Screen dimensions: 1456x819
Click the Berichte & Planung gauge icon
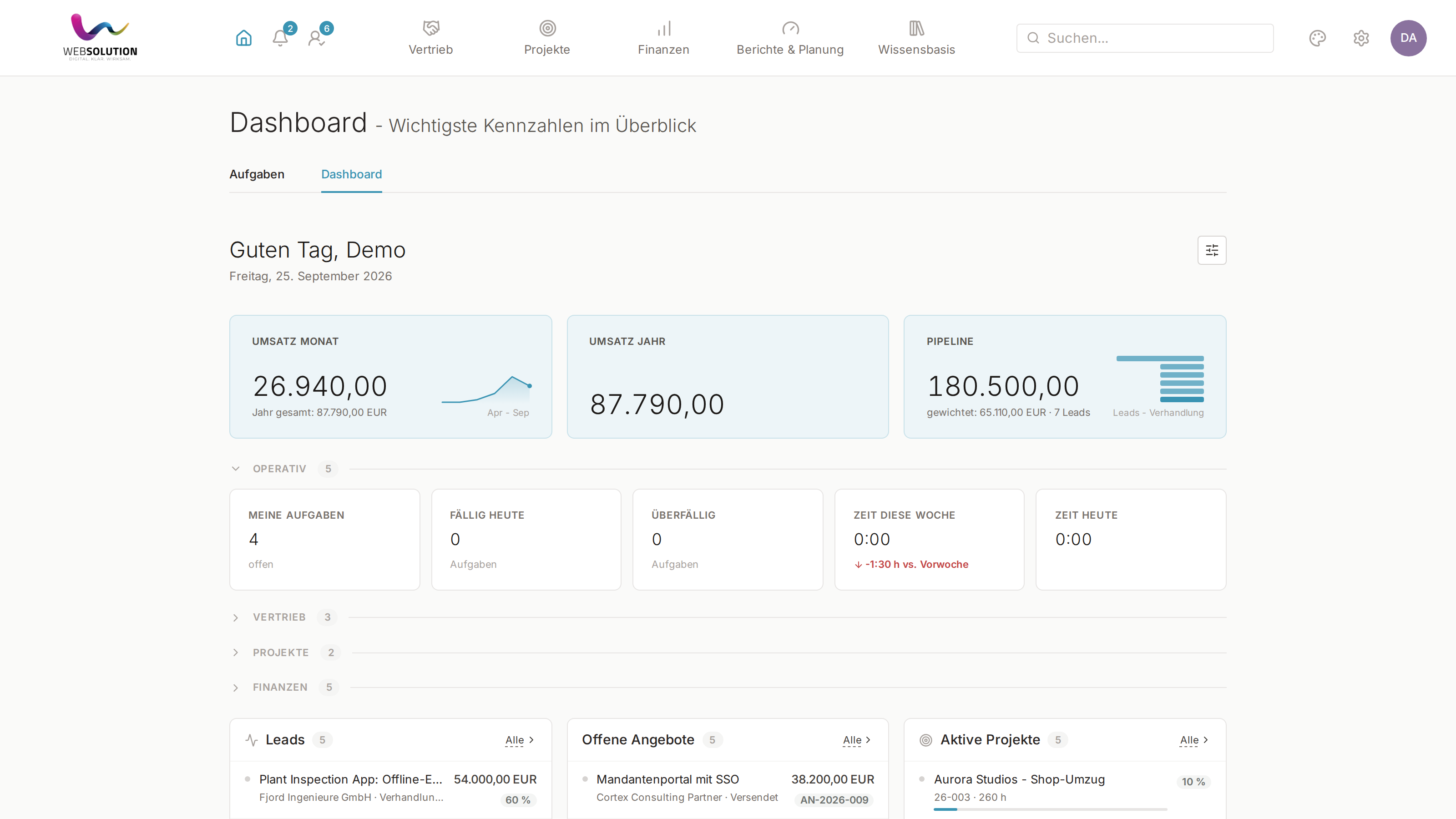(790, 28)
